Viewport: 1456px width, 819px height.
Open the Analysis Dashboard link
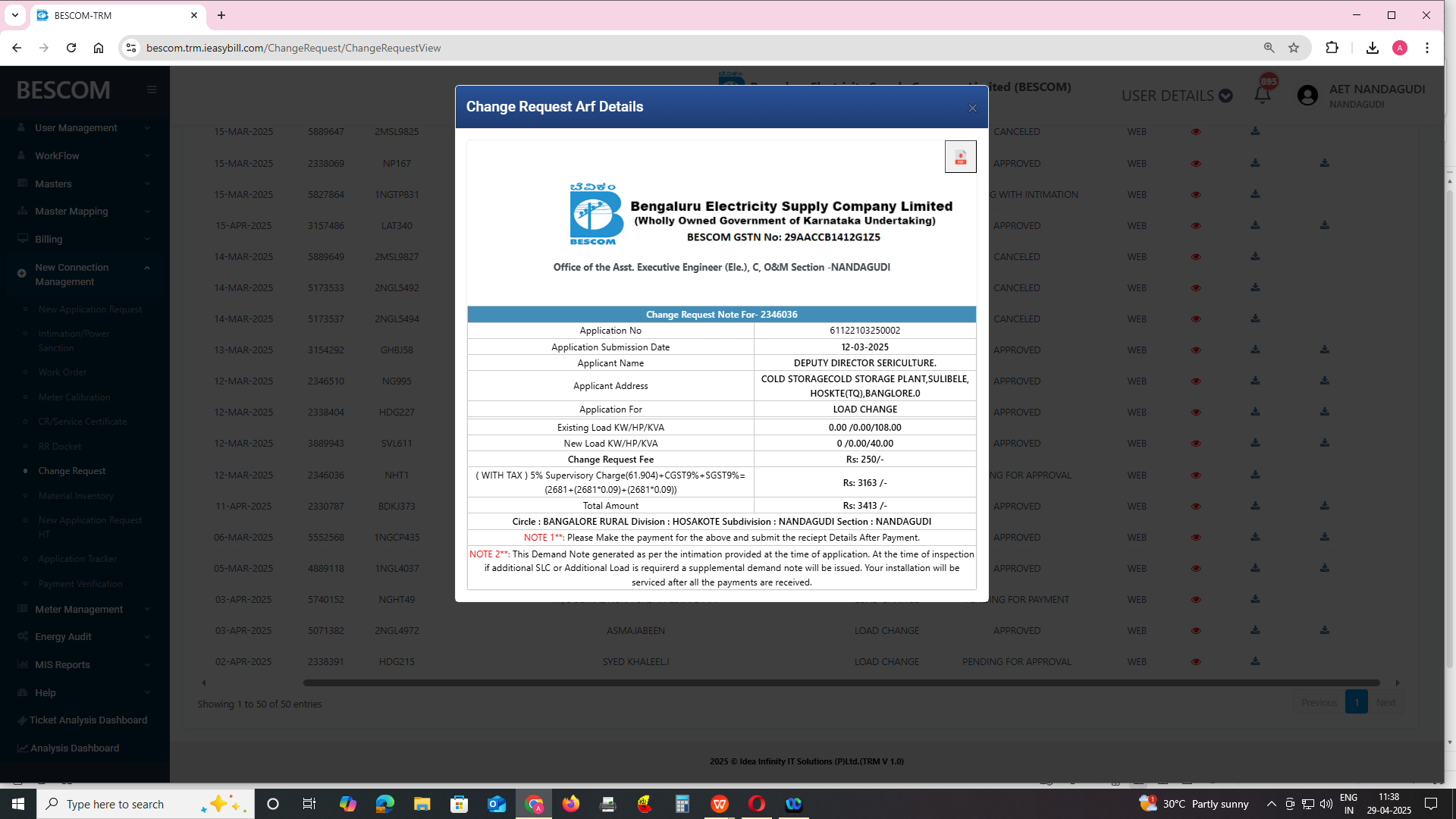(x=68, y=748)
